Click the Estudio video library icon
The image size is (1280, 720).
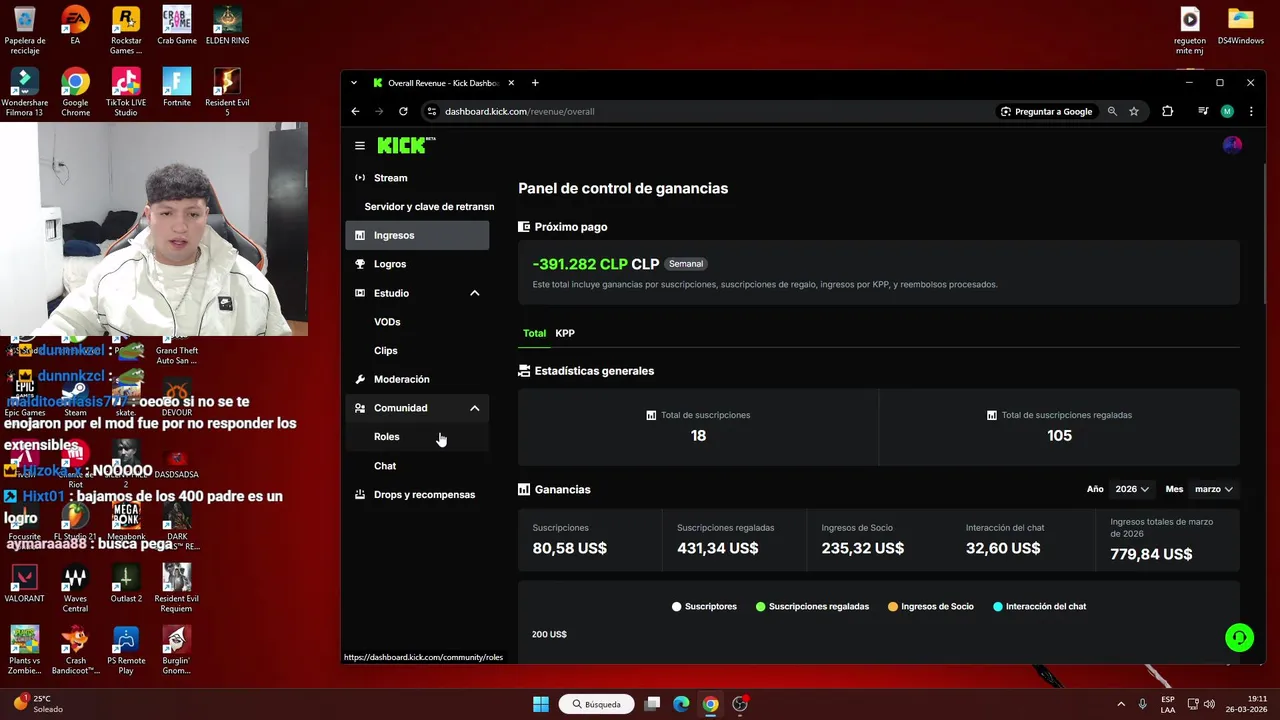point(360,293)
